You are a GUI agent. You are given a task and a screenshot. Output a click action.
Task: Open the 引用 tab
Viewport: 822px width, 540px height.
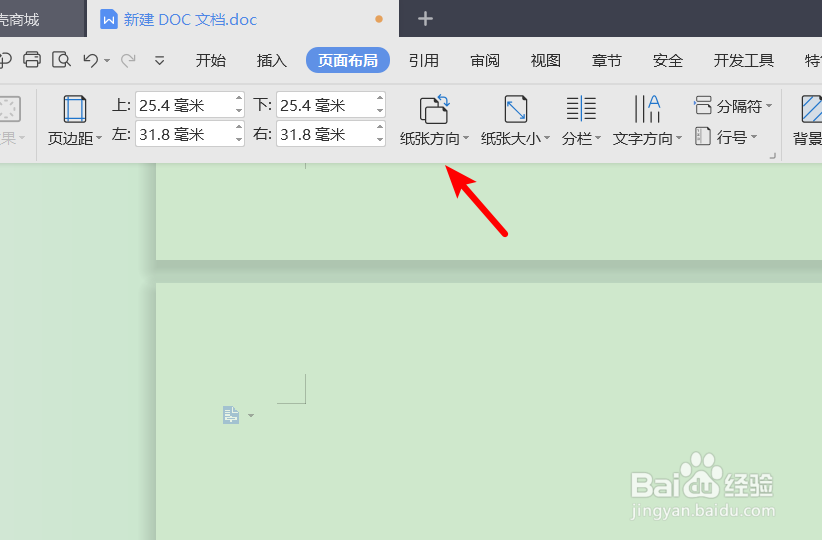pyautogui.click(x=424, y=61)
